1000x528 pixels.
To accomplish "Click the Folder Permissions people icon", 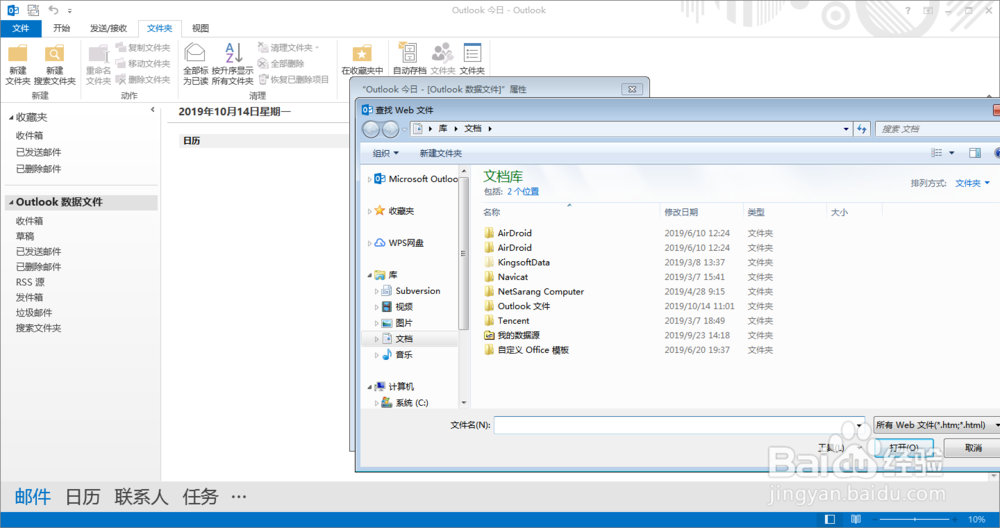I will [x=443, y=59].
